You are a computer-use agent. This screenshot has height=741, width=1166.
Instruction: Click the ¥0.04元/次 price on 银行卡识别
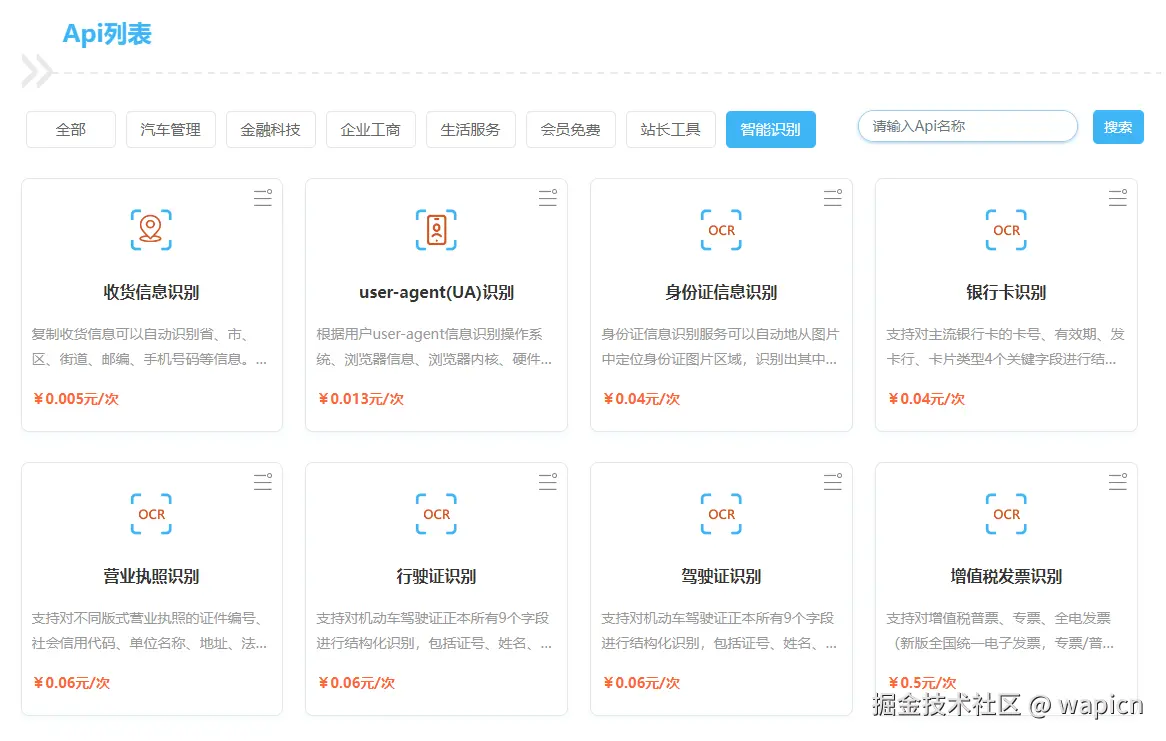click(927, 399)
